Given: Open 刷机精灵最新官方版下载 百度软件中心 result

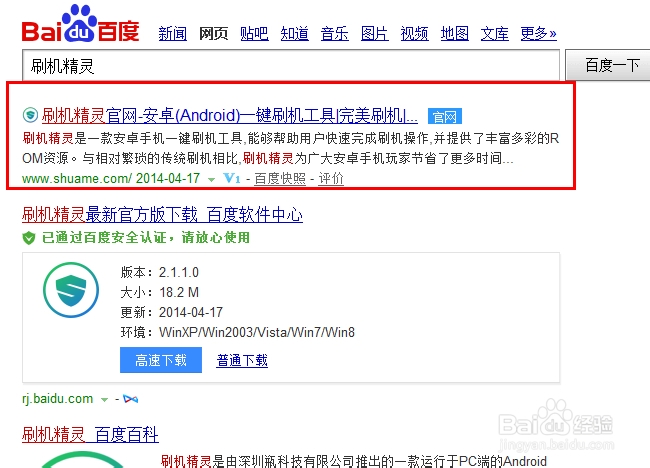Looking at the screenshot, I should pos(162,215).
